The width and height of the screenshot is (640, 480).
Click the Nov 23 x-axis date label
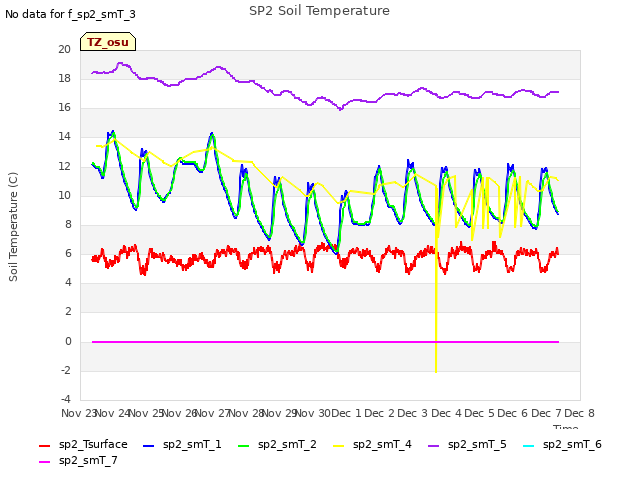[78, 413]
